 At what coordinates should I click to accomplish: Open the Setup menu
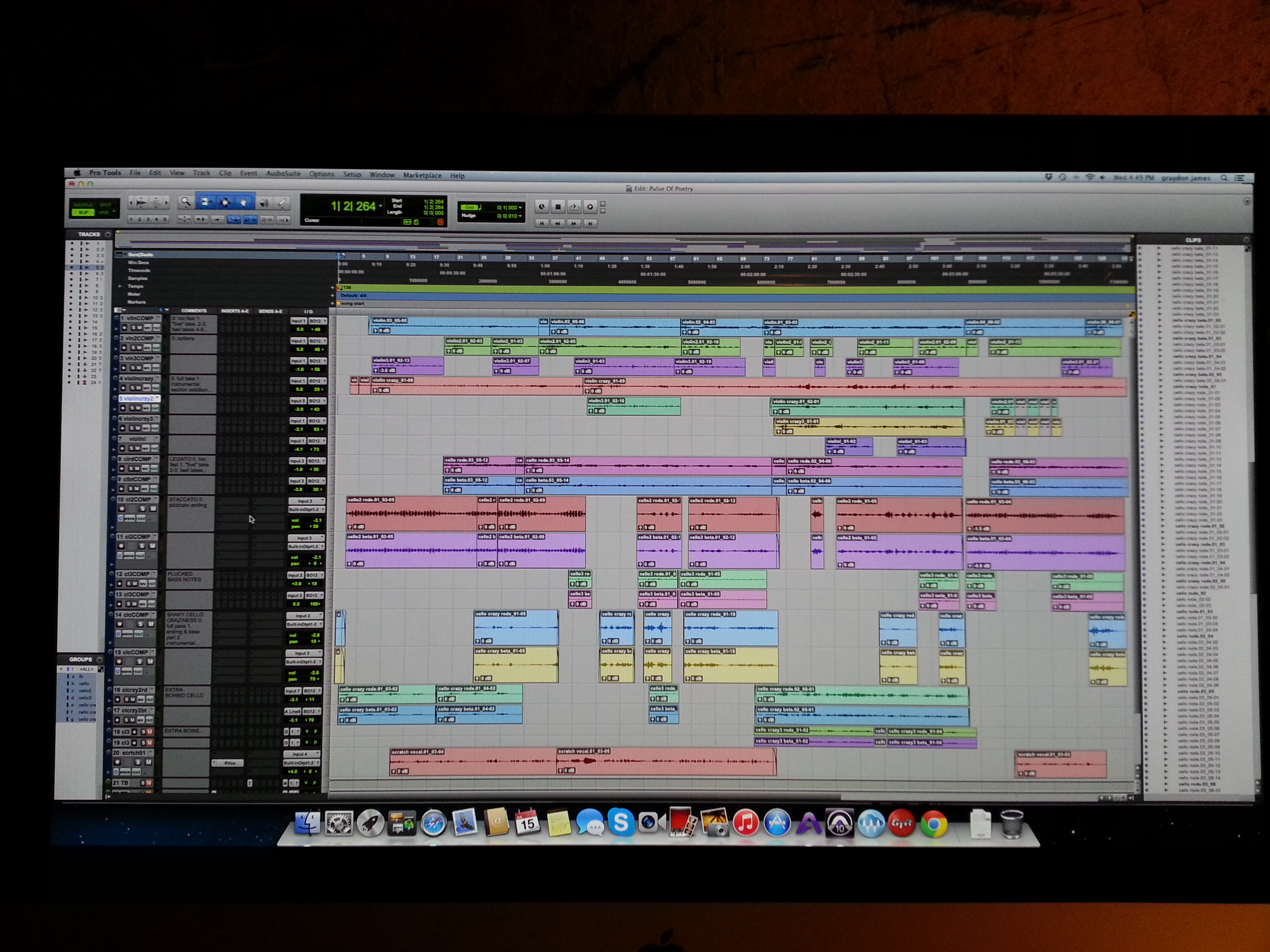pos(352,175)
